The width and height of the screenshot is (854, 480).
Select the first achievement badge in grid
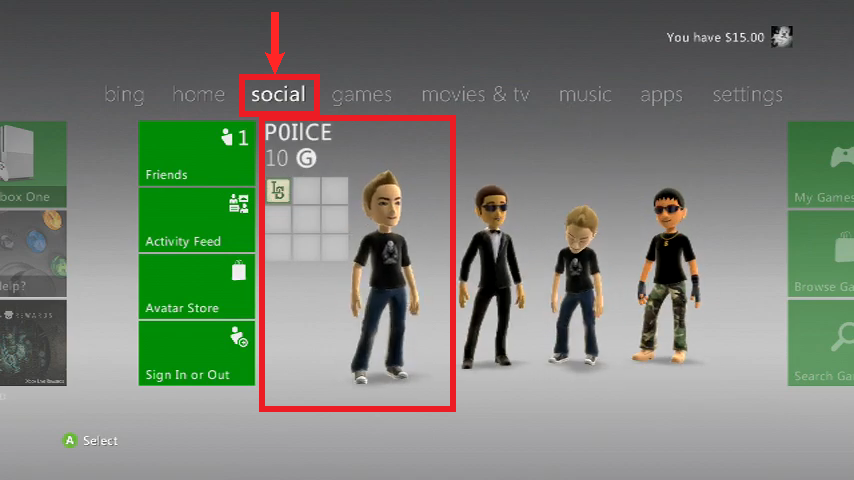278,190
